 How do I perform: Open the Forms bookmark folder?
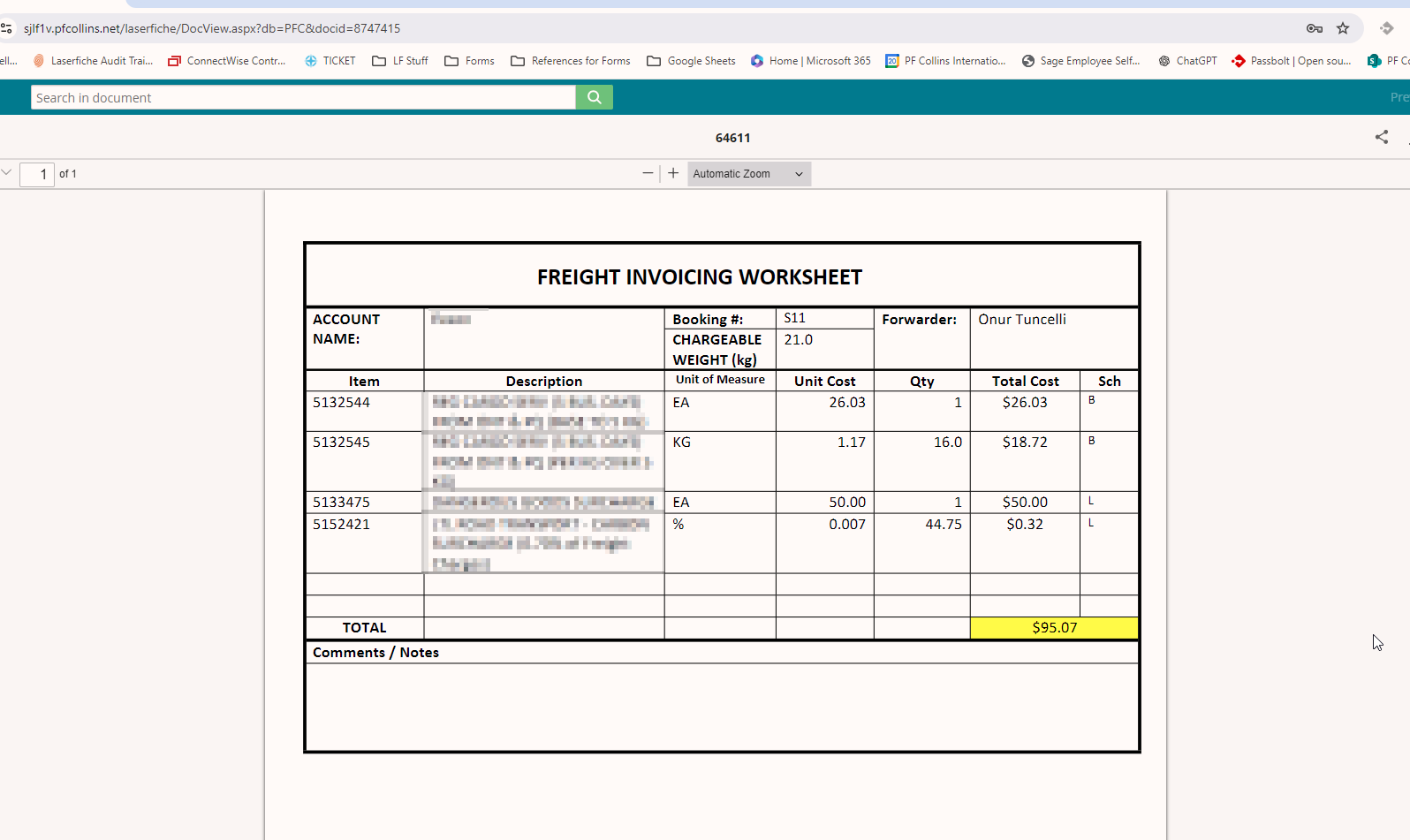(469, 61)
